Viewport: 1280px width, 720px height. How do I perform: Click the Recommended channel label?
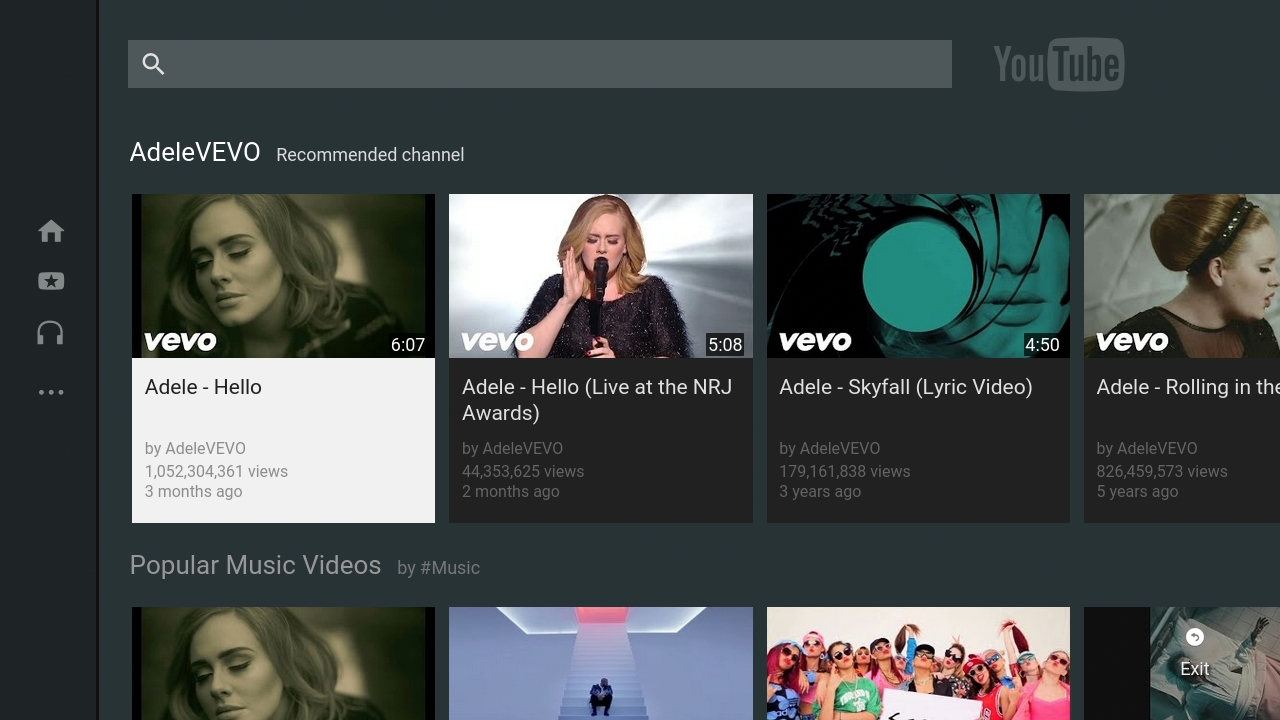tap(370, 155)
